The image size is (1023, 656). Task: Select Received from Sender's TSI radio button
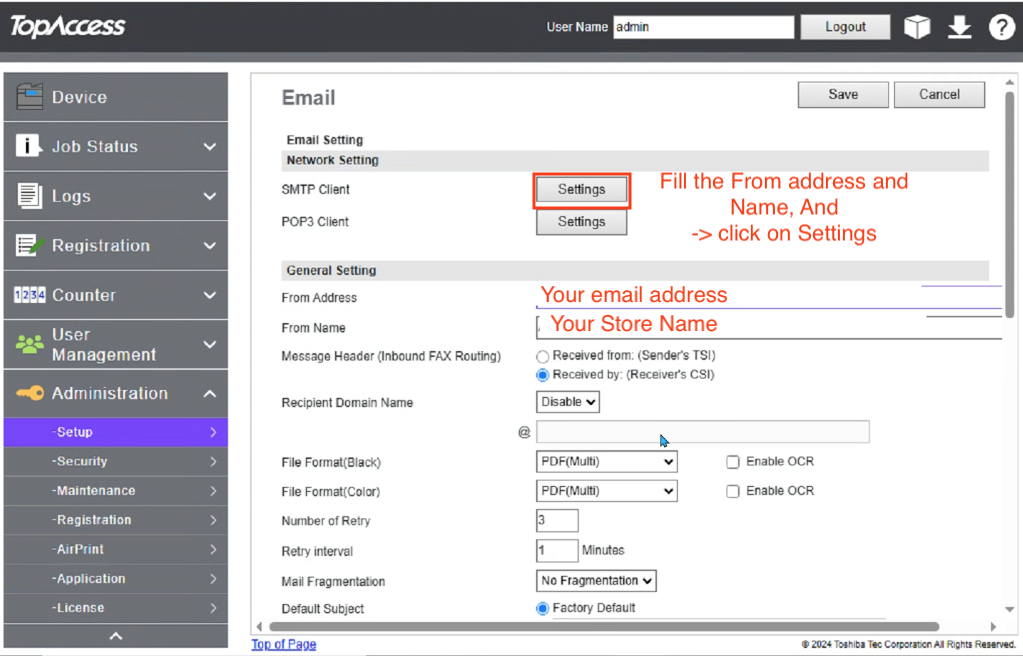click(543, 356)
